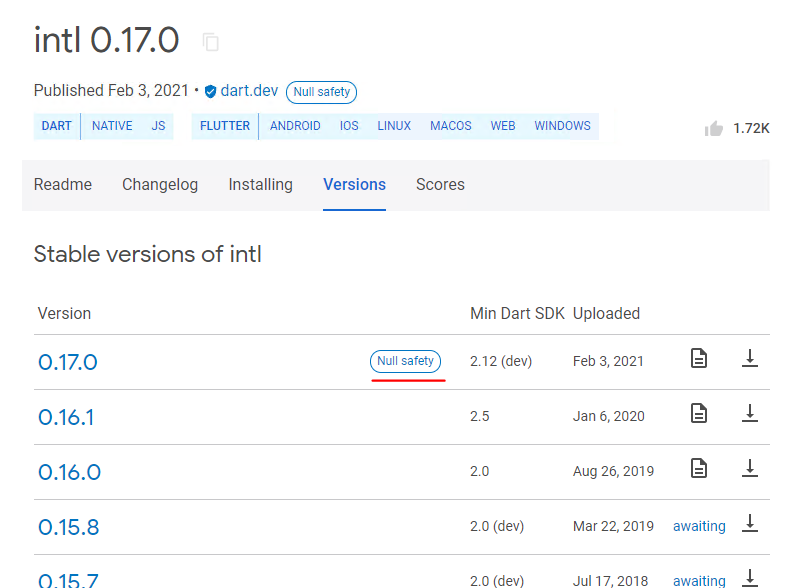Image resolution: width=795 pixels, height=588 pixels.
Task: Download the archive for version 0.15.7
Action: 749,578
